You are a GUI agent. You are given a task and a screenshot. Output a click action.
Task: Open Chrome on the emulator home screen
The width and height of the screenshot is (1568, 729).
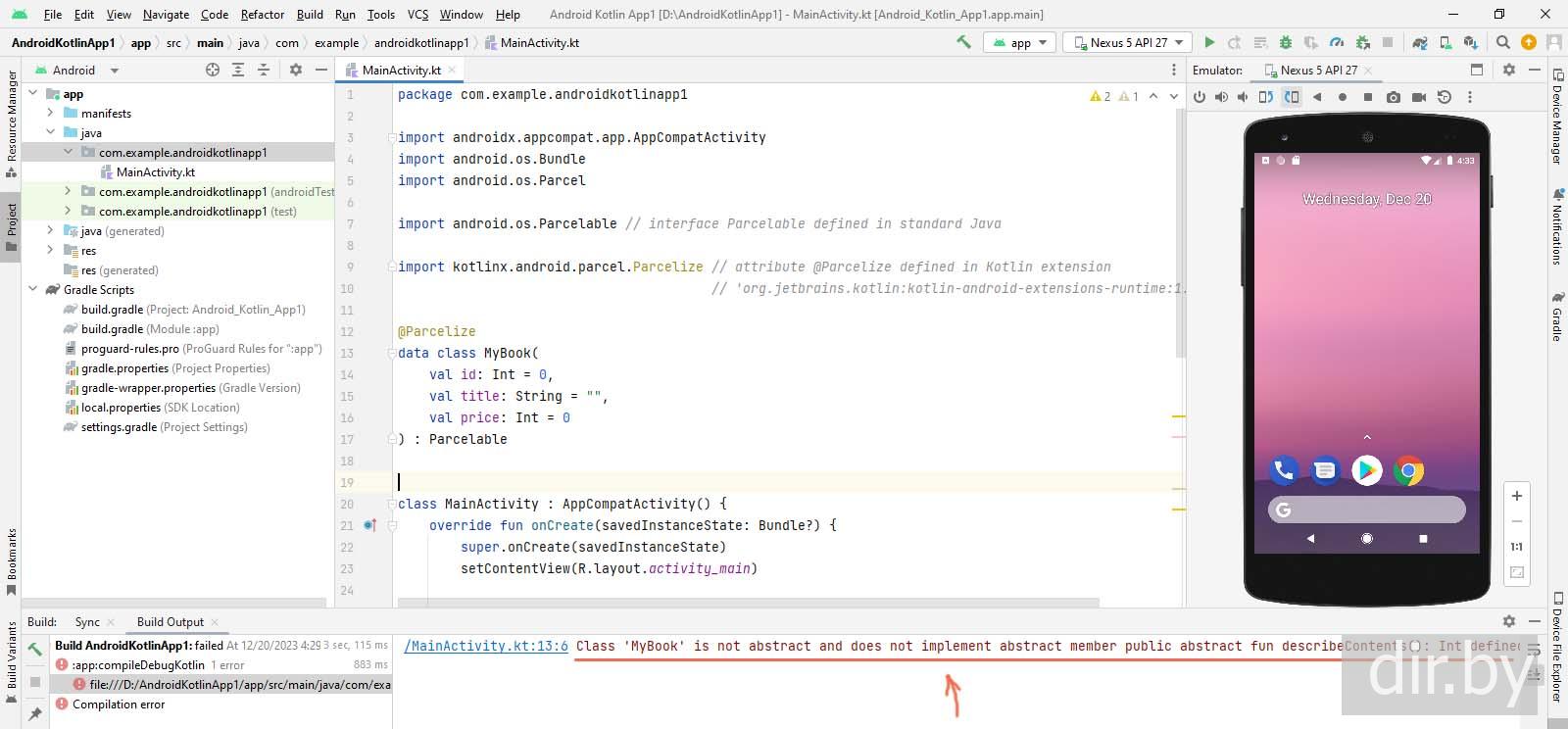[1408, 471]
